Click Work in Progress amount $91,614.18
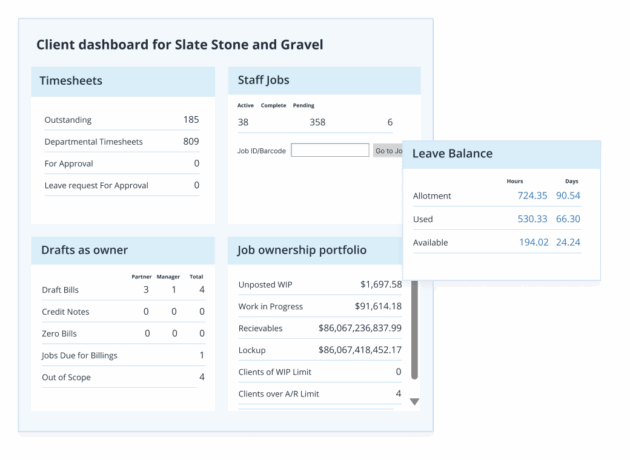Screen dimensions: 630x460 click(378, 306)
